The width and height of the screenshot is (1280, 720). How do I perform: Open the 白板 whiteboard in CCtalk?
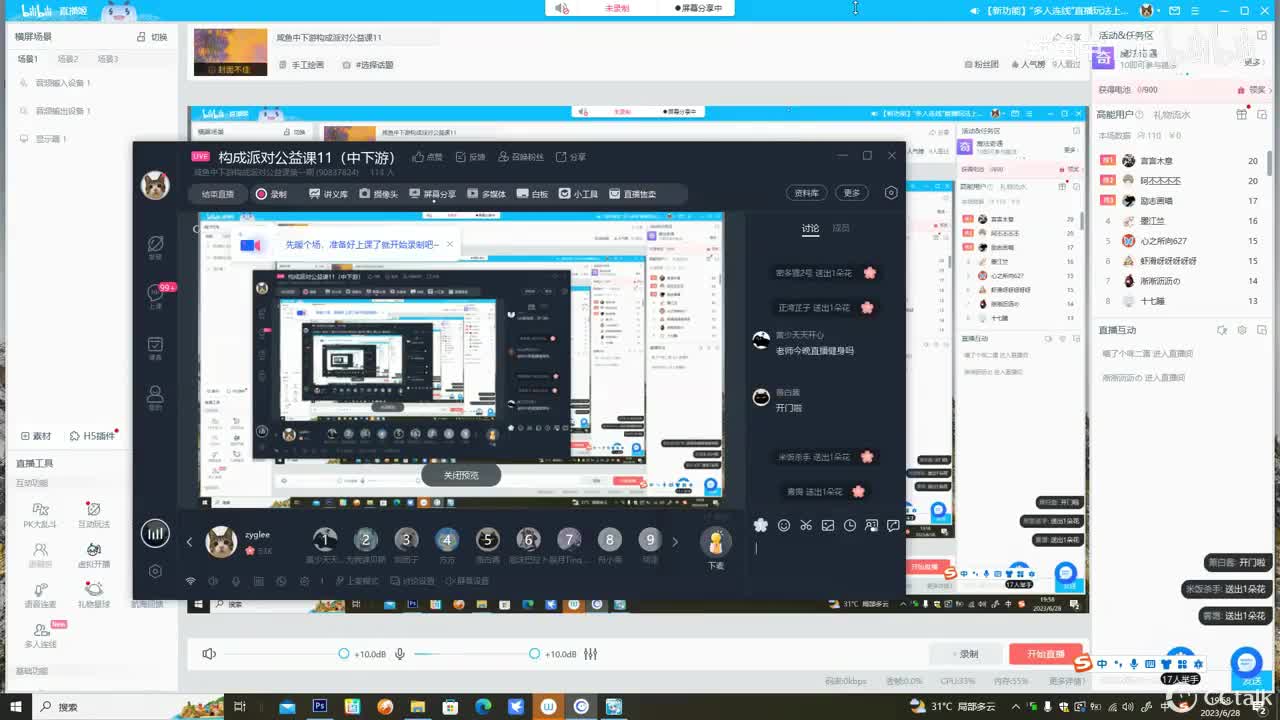(533, 194)
